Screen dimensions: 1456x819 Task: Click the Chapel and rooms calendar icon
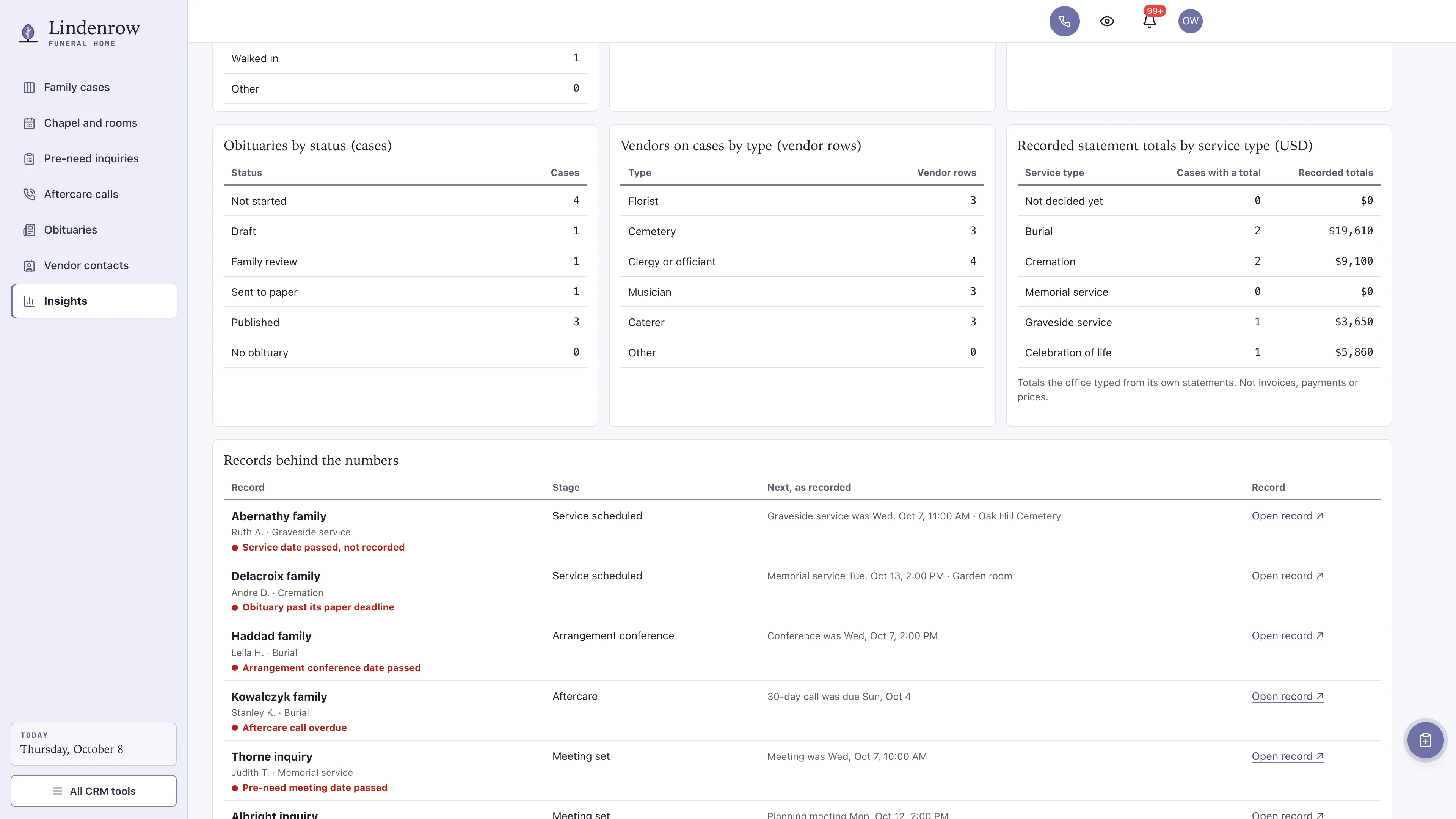[30, 123]
